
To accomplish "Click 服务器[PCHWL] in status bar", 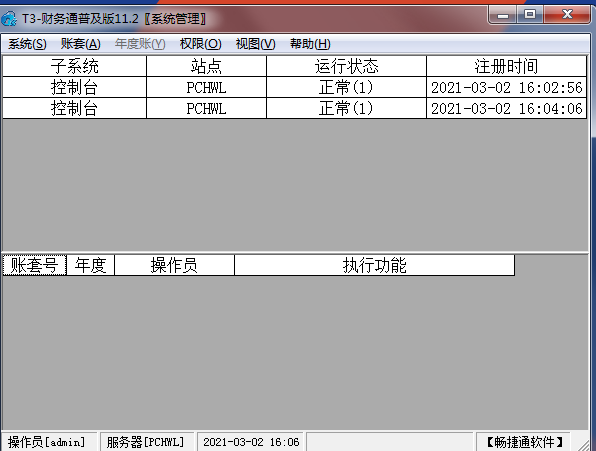I will pos(146,442).
